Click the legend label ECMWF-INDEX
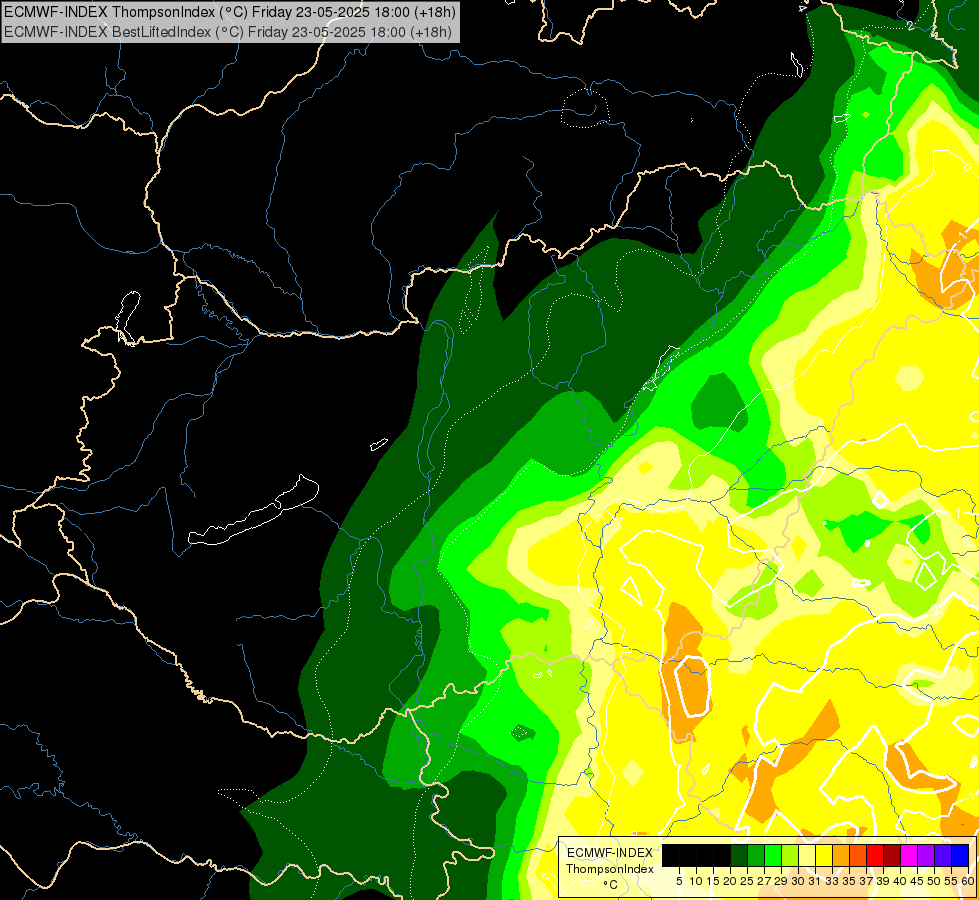Image resolution: width=979 pixels, height=900 pixels. (x=610, y=853)
